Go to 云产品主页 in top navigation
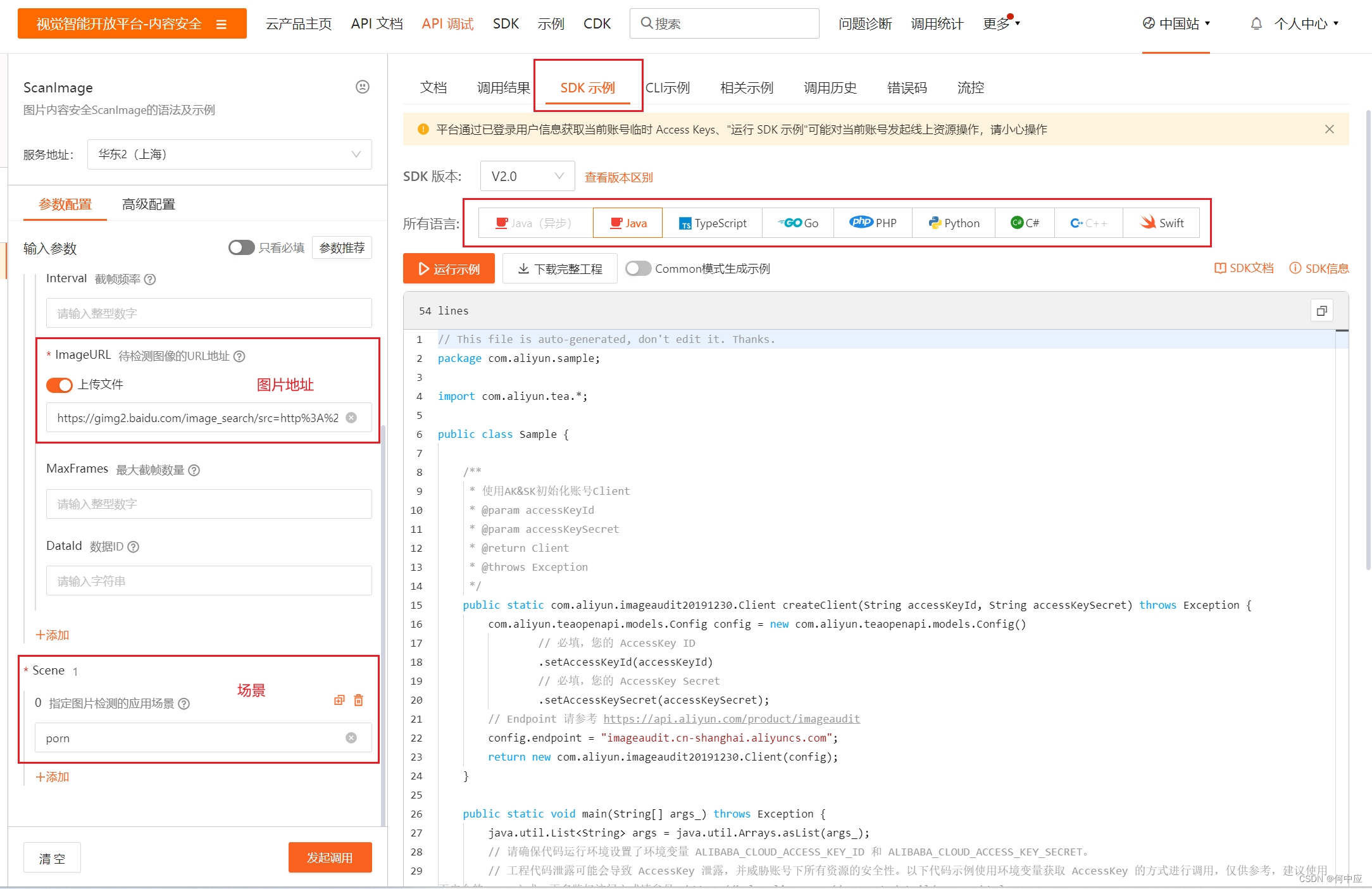This screenshot has width=1372, height=889. tap(299, 23)
